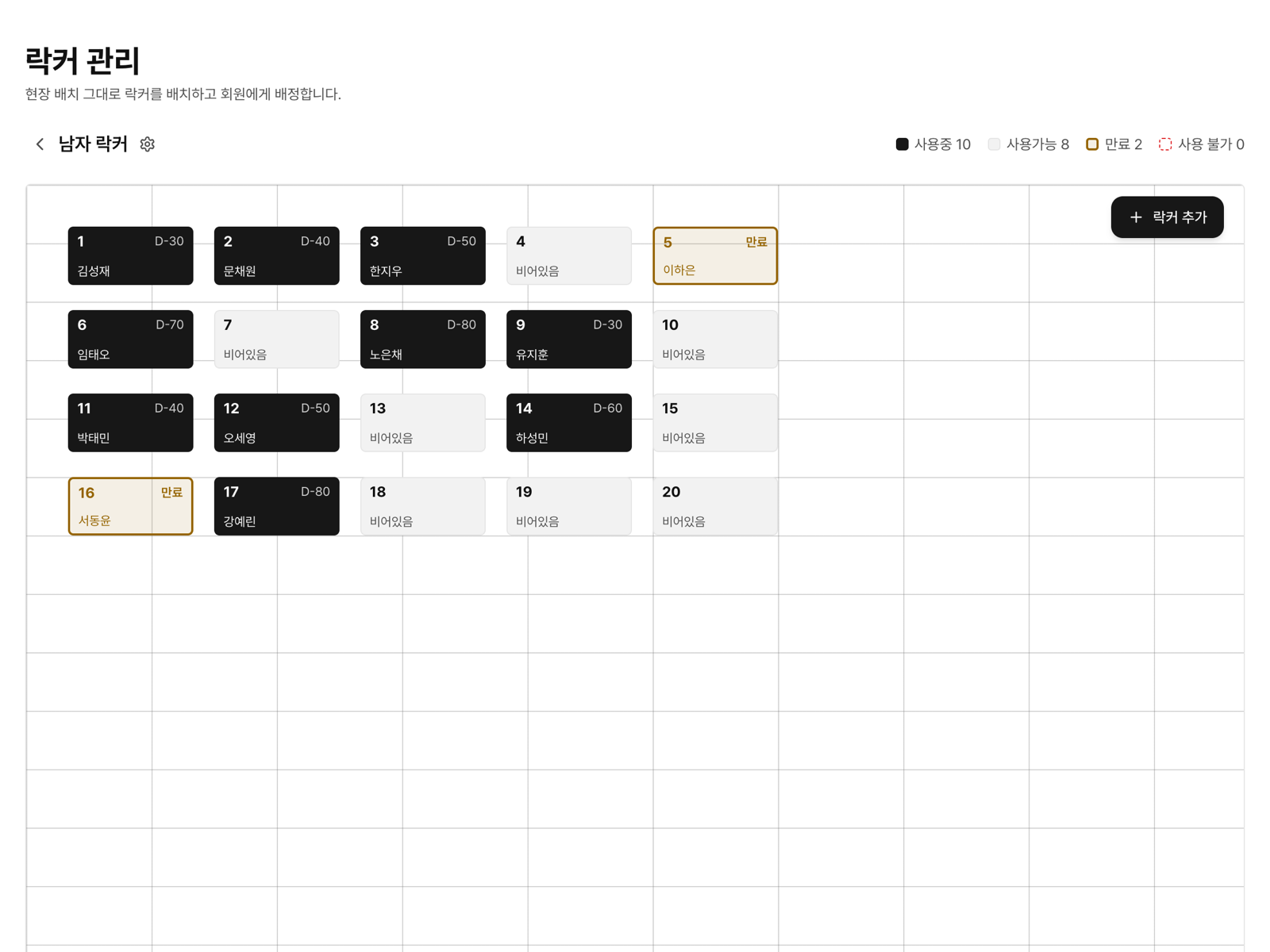Click the 사용중 10 legend indicator
1270x952 pixels.
(x=933, y=144)
